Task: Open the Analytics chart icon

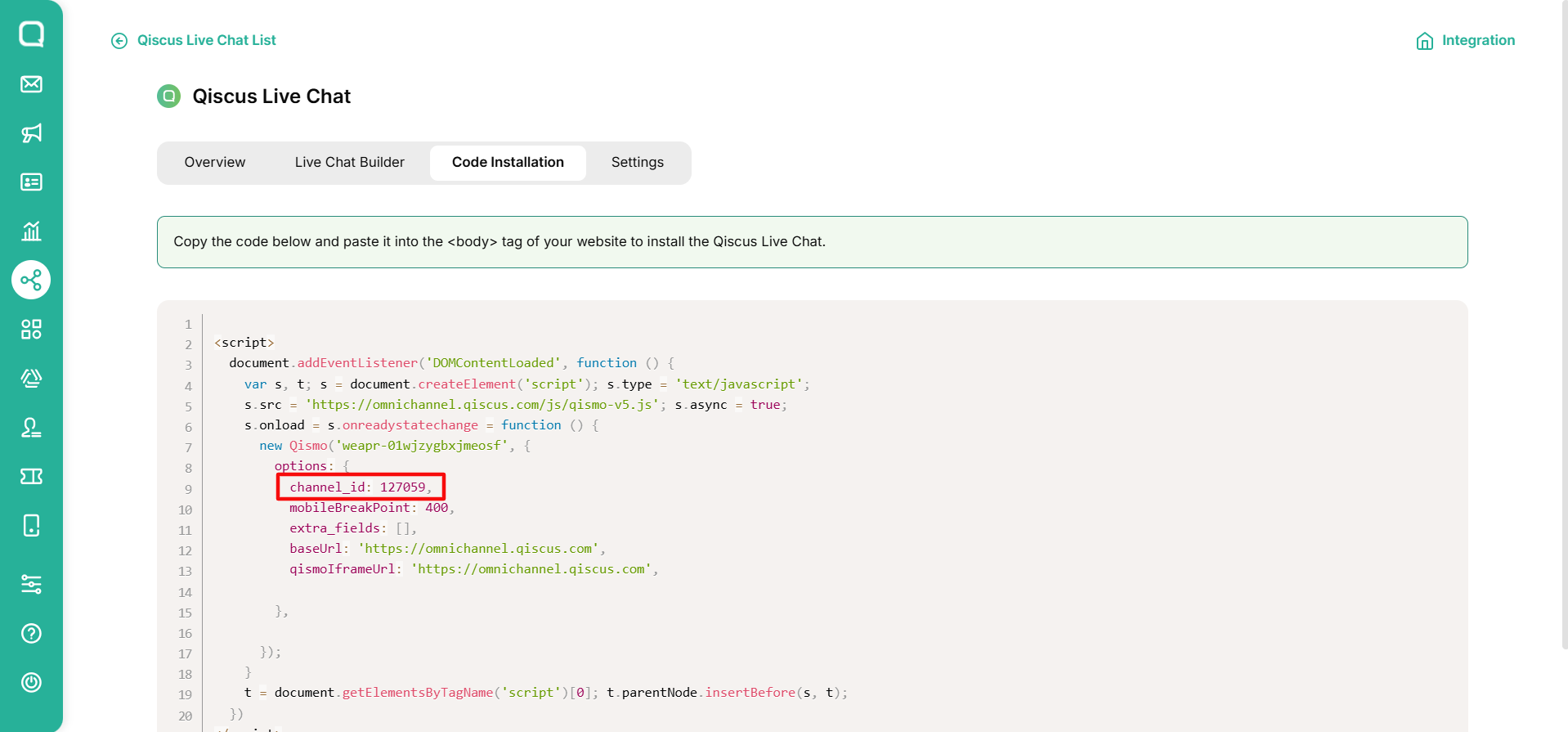Action: pyautogui.click(x=31, y=231)
